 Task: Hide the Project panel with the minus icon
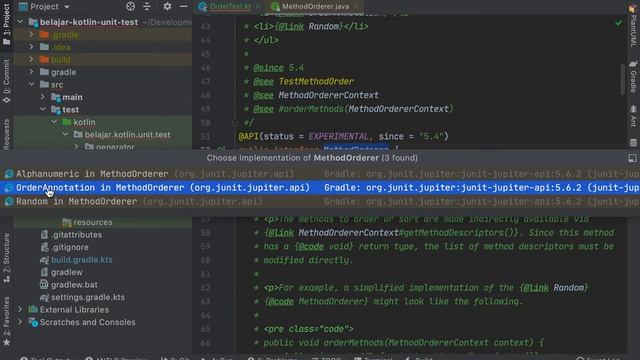[x=184, y=6]
